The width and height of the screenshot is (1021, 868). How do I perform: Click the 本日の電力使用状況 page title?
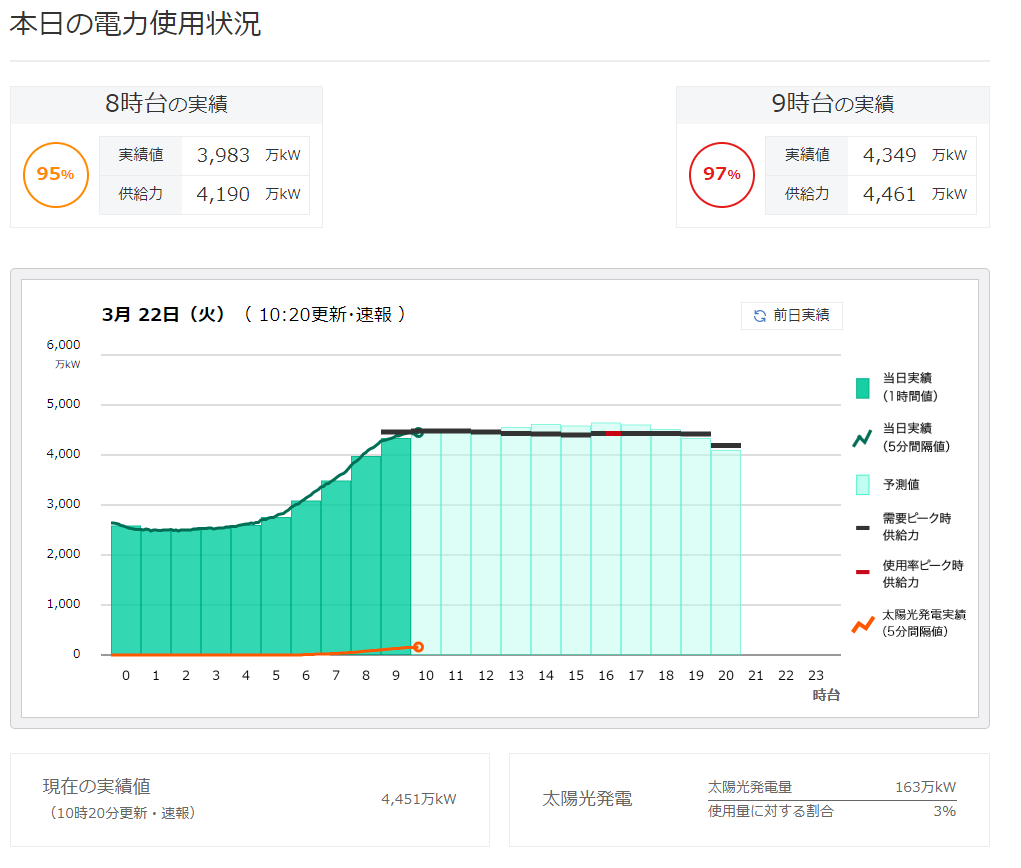point(135,24)
